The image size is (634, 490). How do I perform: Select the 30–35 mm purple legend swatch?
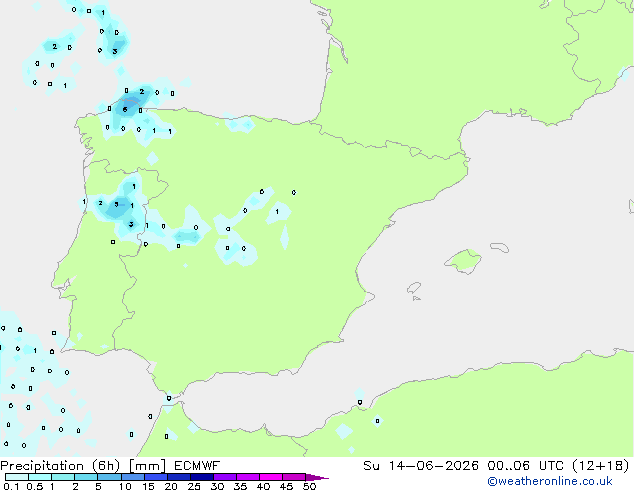pos(225,477)
